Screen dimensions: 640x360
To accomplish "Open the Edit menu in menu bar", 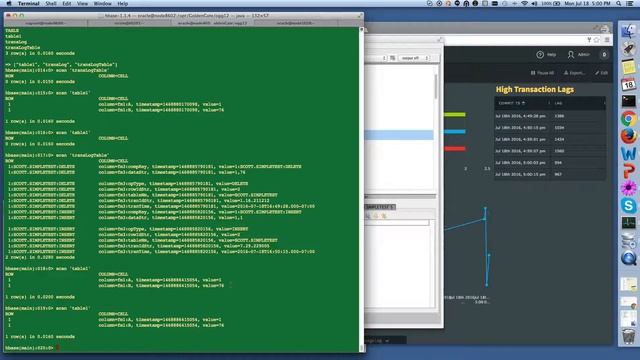I will click(67, 3).
